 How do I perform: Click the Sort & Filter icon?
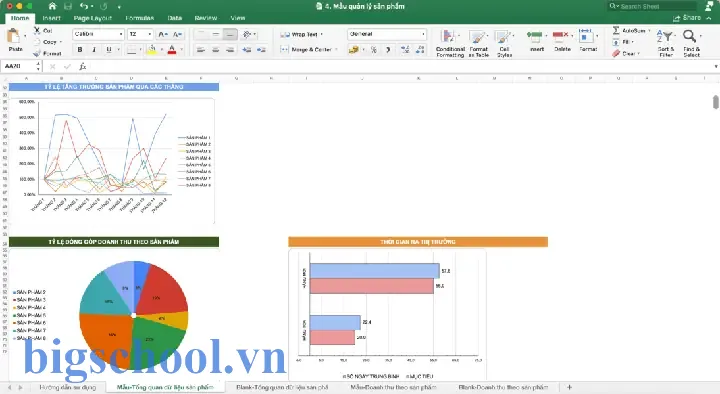[x=665, y=36]
